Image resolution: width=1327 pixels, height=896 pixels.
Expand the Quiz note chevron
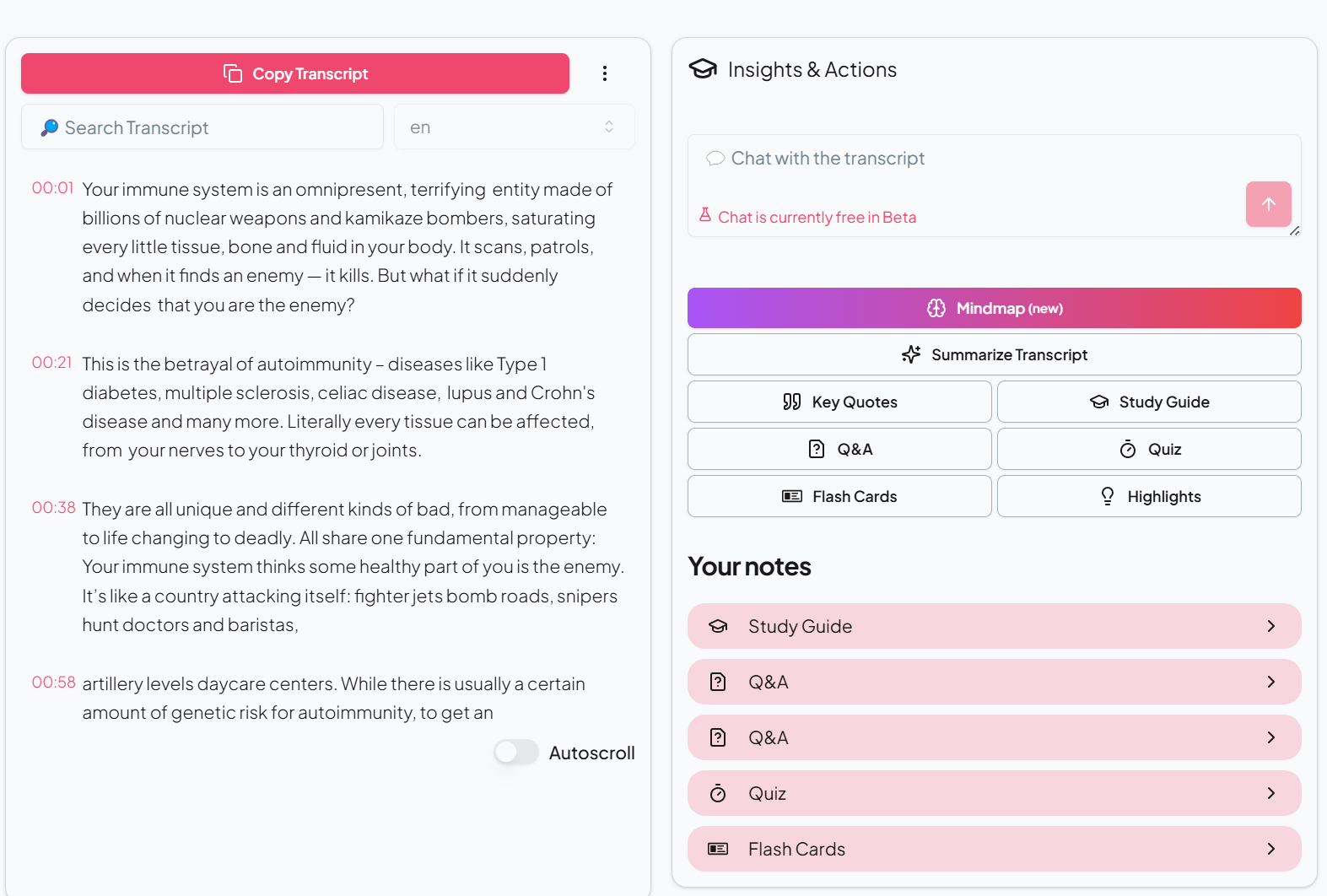click(x=1270, y=793)
